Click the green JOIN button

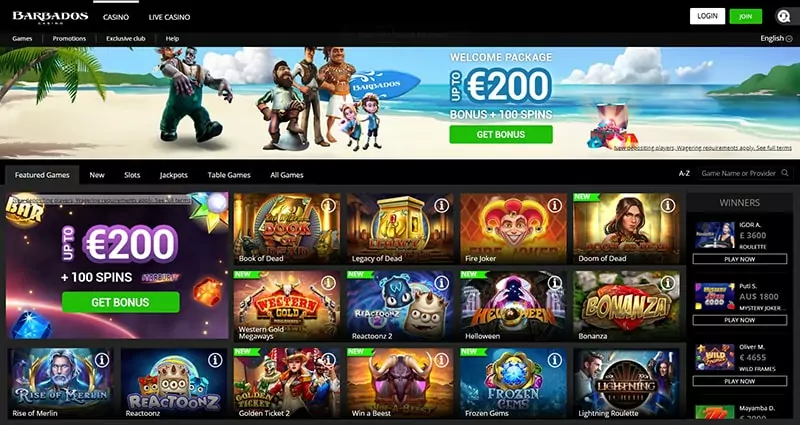tap(745, 16)
